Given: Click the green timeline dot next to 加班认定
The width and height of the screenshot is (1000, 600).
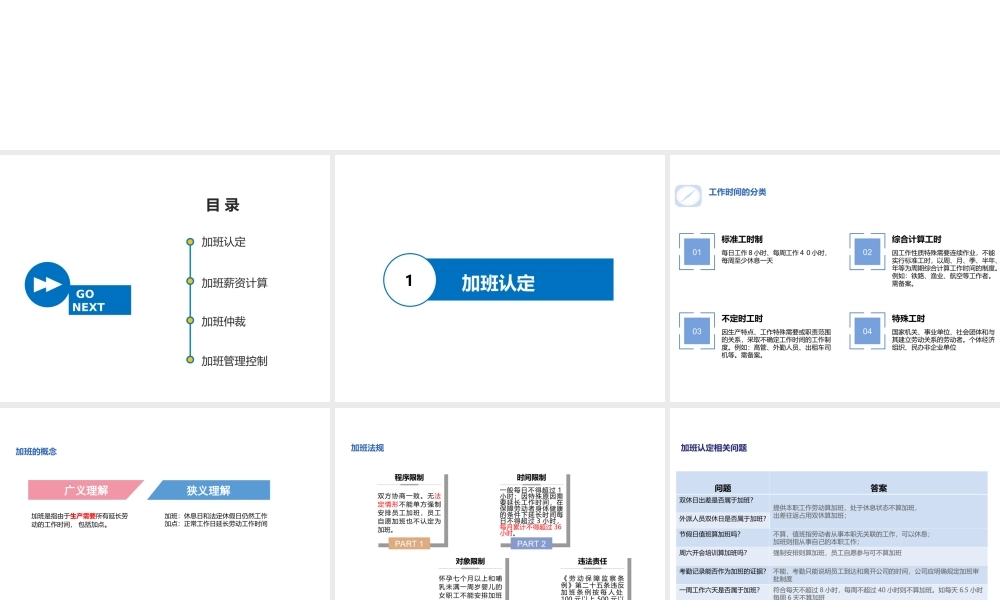Looking at the screenshot, I should (x=190, y=242).
